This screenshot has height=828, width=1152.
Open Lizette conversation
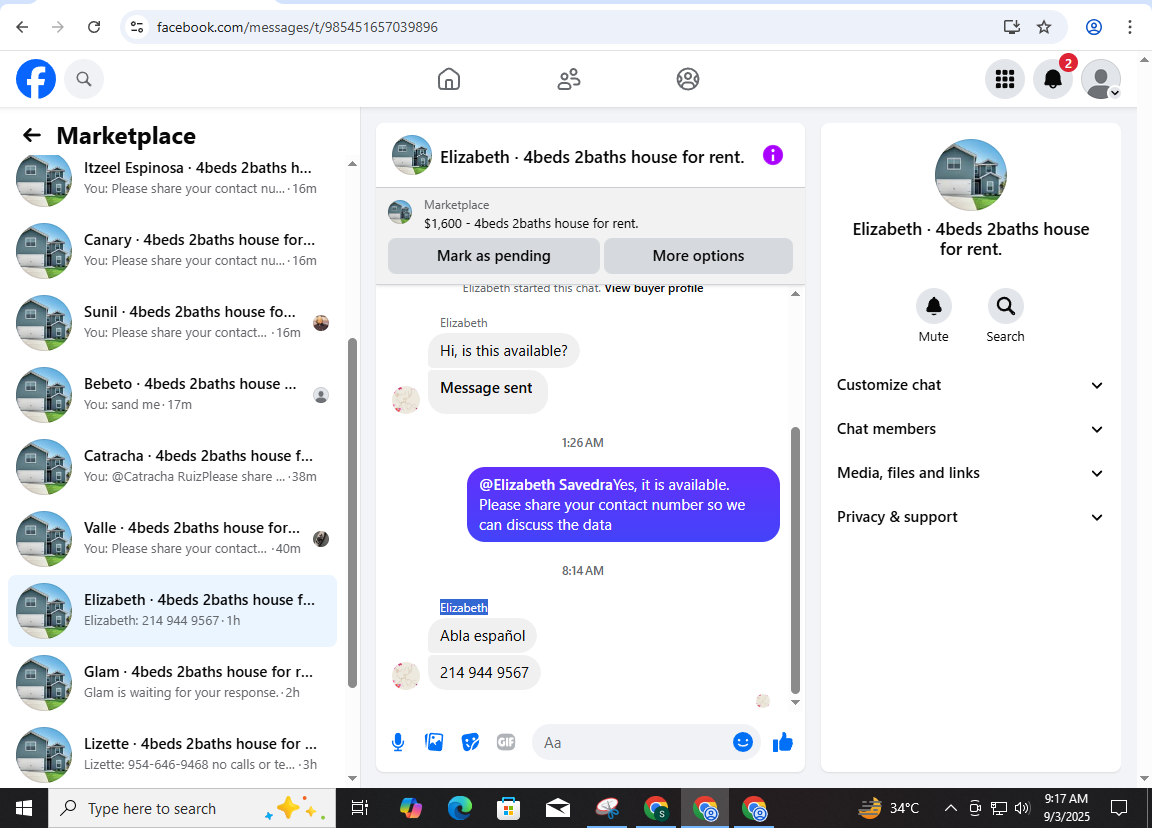[173, 755]
